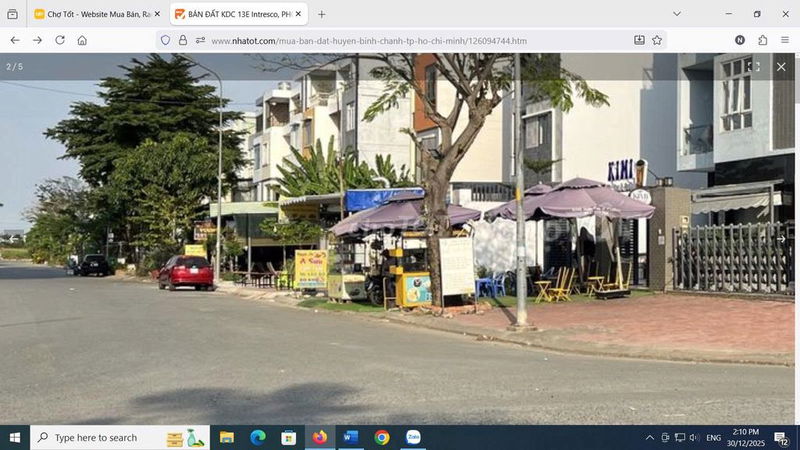Show hidden system tray icons
The width and height of the screenshot is (800, 450).
pos(649,438)
